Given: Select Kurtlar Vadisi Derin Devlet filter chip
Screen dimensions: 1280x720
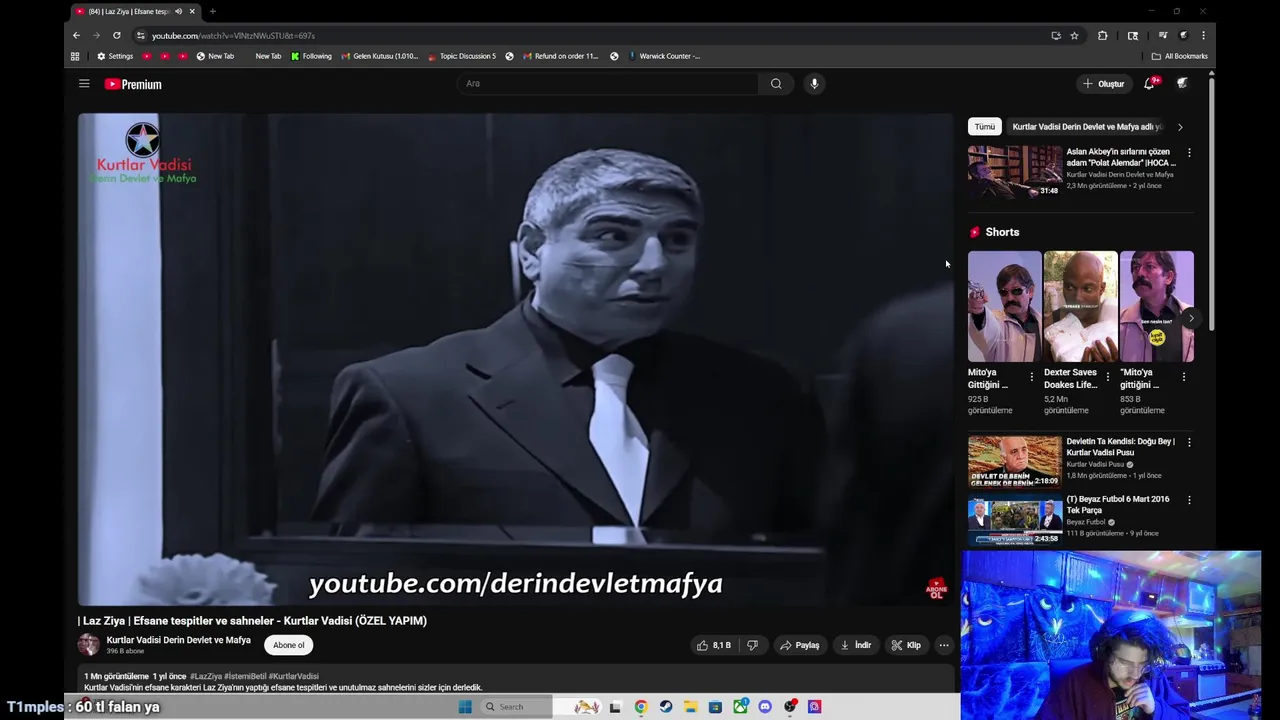Looking at the screenshot, I should (x=1086, y=127).
